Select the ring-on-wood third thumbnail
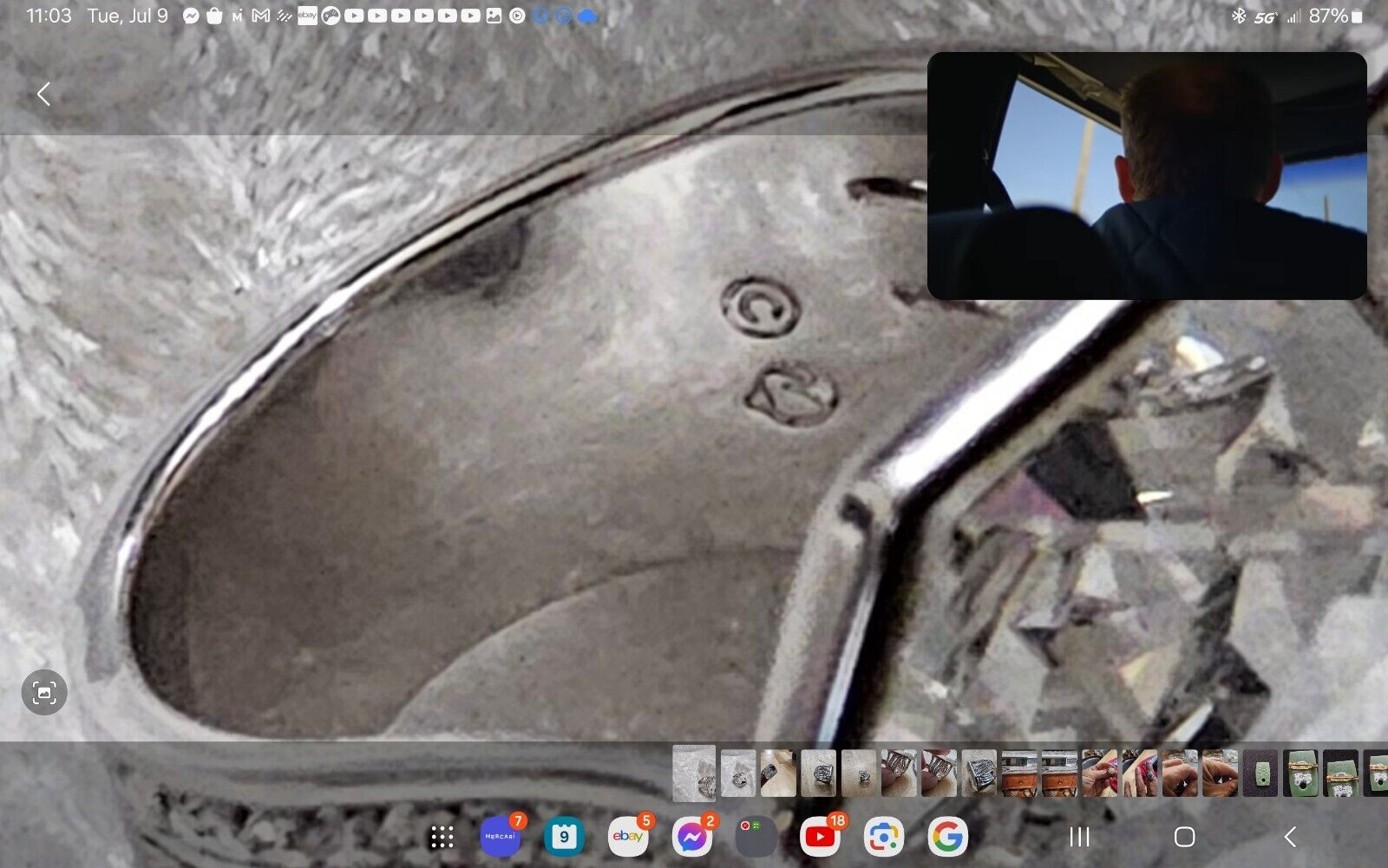 [x=778, y=773]
